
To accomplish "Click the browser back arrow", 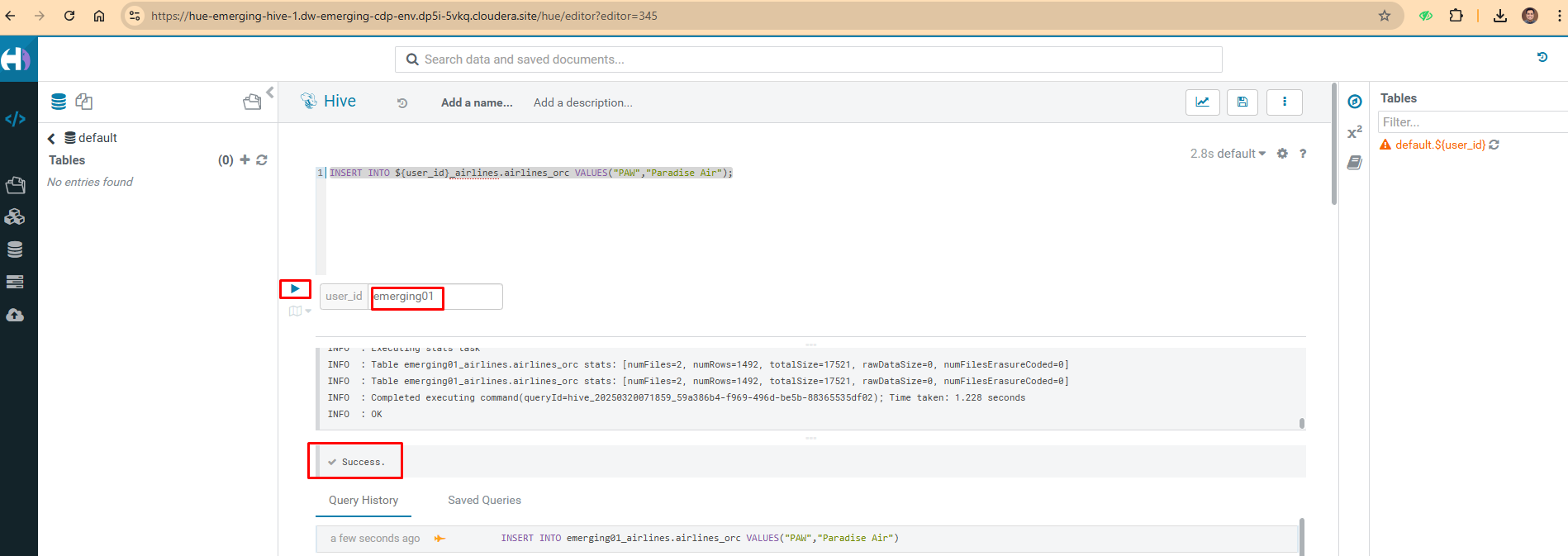I will click(10, 16).
